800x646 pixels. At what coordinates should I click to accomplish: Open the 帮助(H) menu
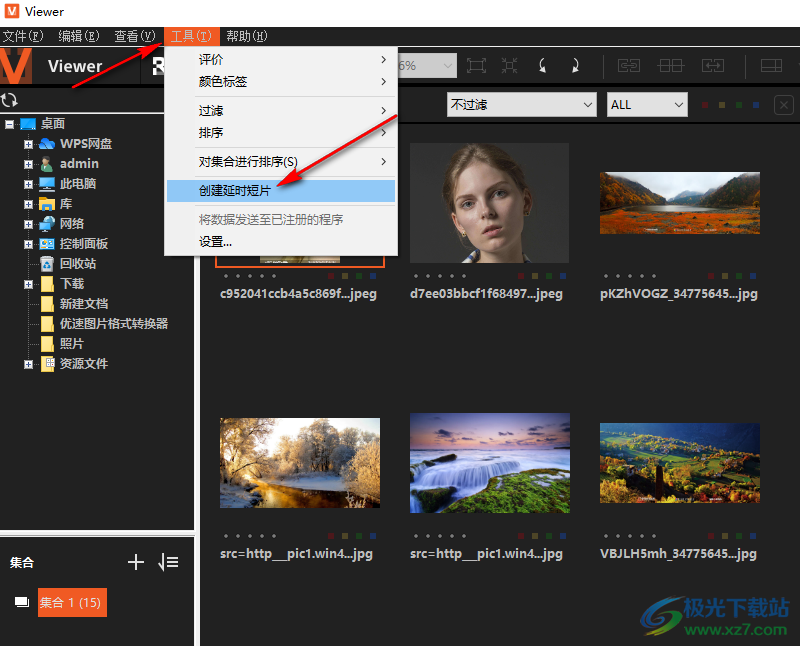[247, 36]
